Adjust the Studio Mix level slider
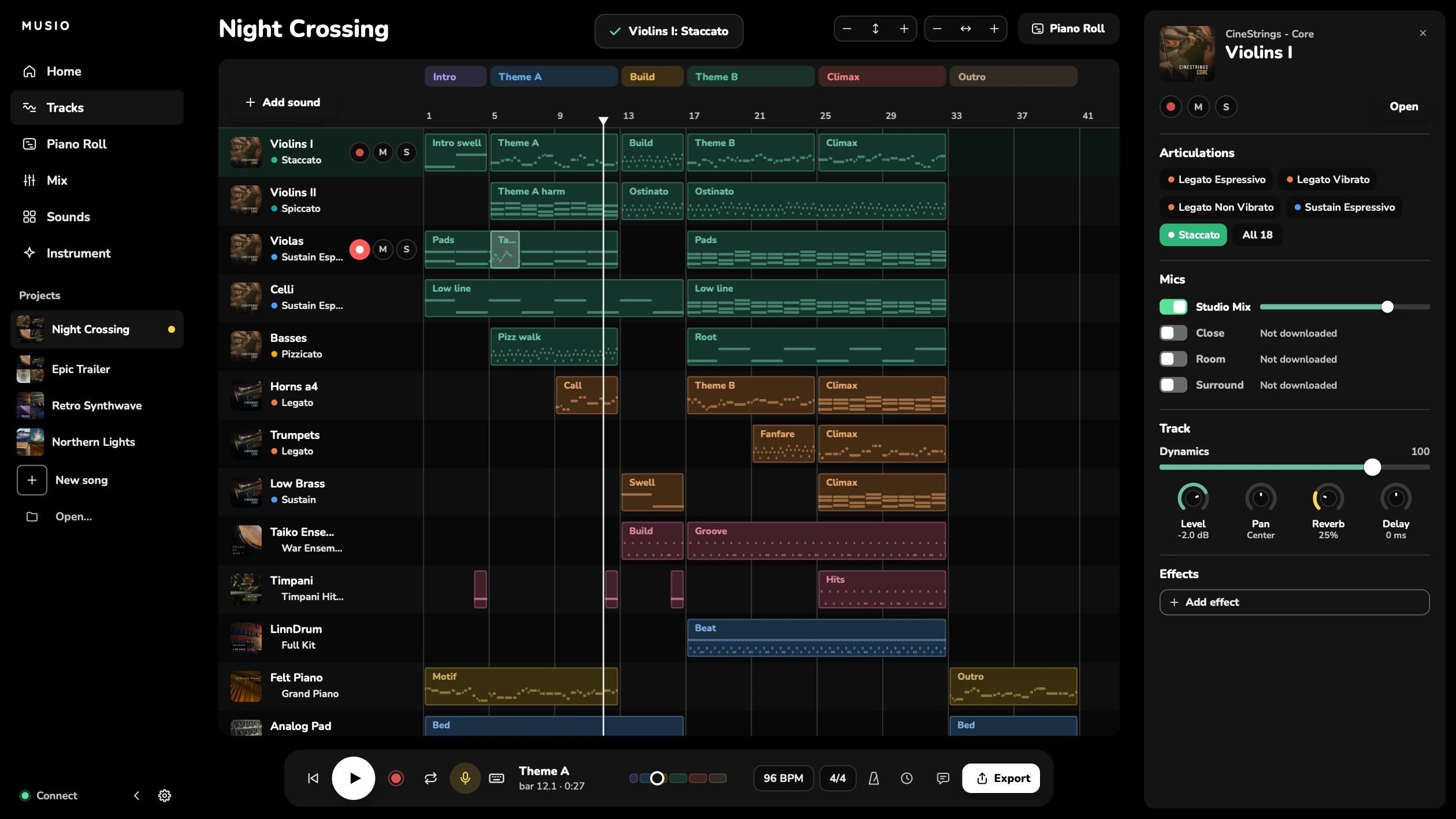The image size is (1456, 819). click(1344, 307)
